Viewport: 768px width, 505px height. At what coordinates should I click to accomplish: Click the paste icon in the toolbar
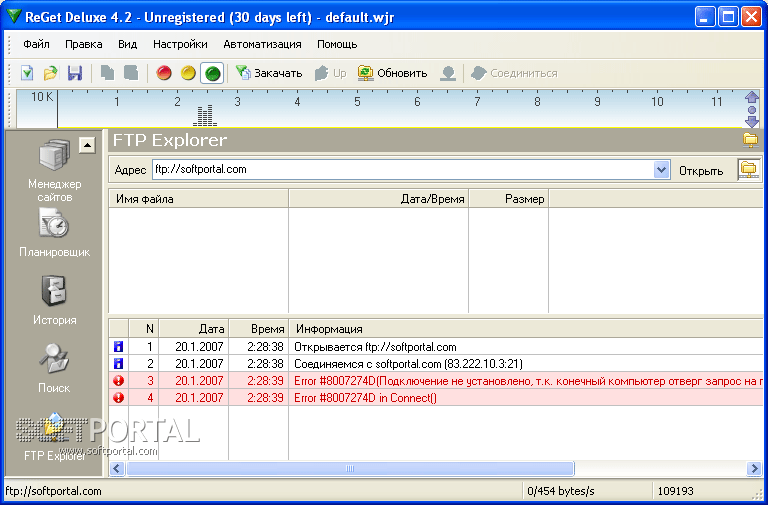pyautogui.click(x=131, y=73)
